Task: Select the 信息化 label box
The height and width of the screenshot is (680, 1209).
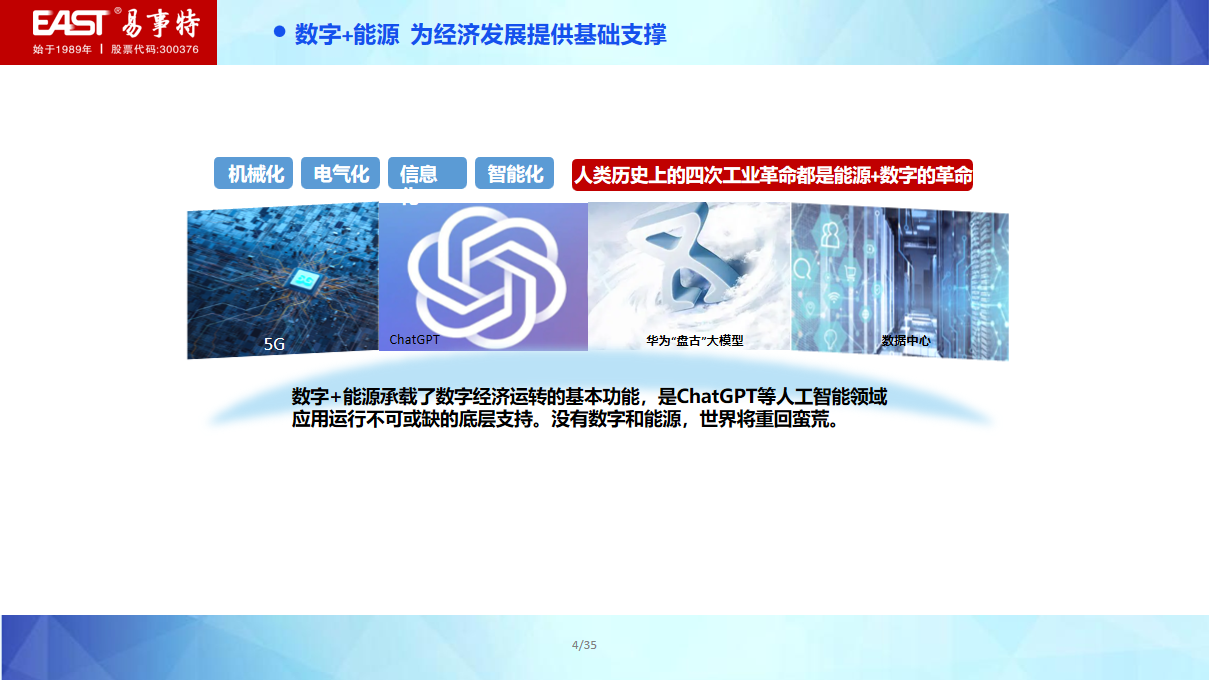Action: (x=426, y=172)
